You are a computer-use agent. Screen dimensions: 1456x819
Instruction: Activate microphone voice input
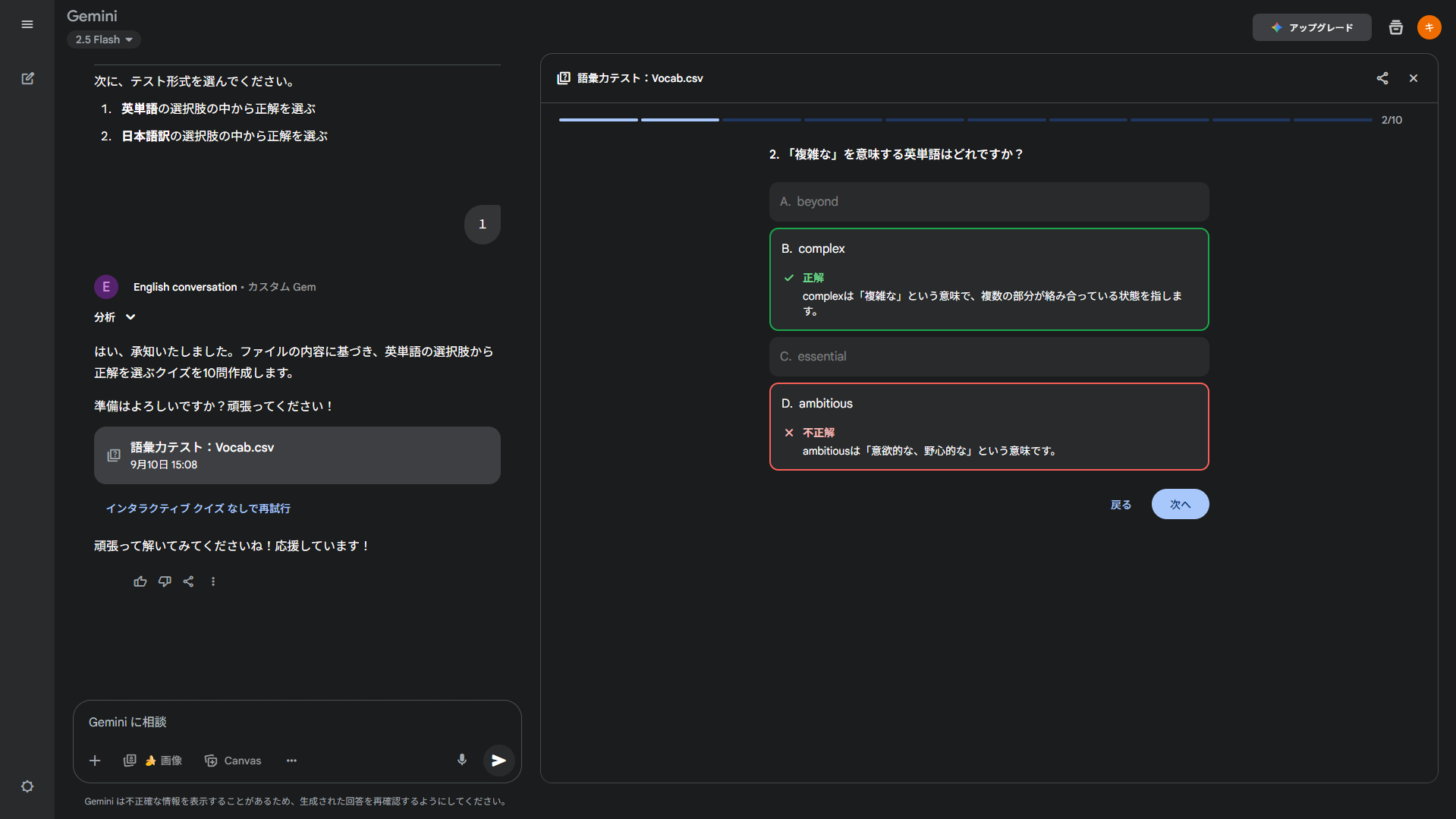(x=462, y=760)
